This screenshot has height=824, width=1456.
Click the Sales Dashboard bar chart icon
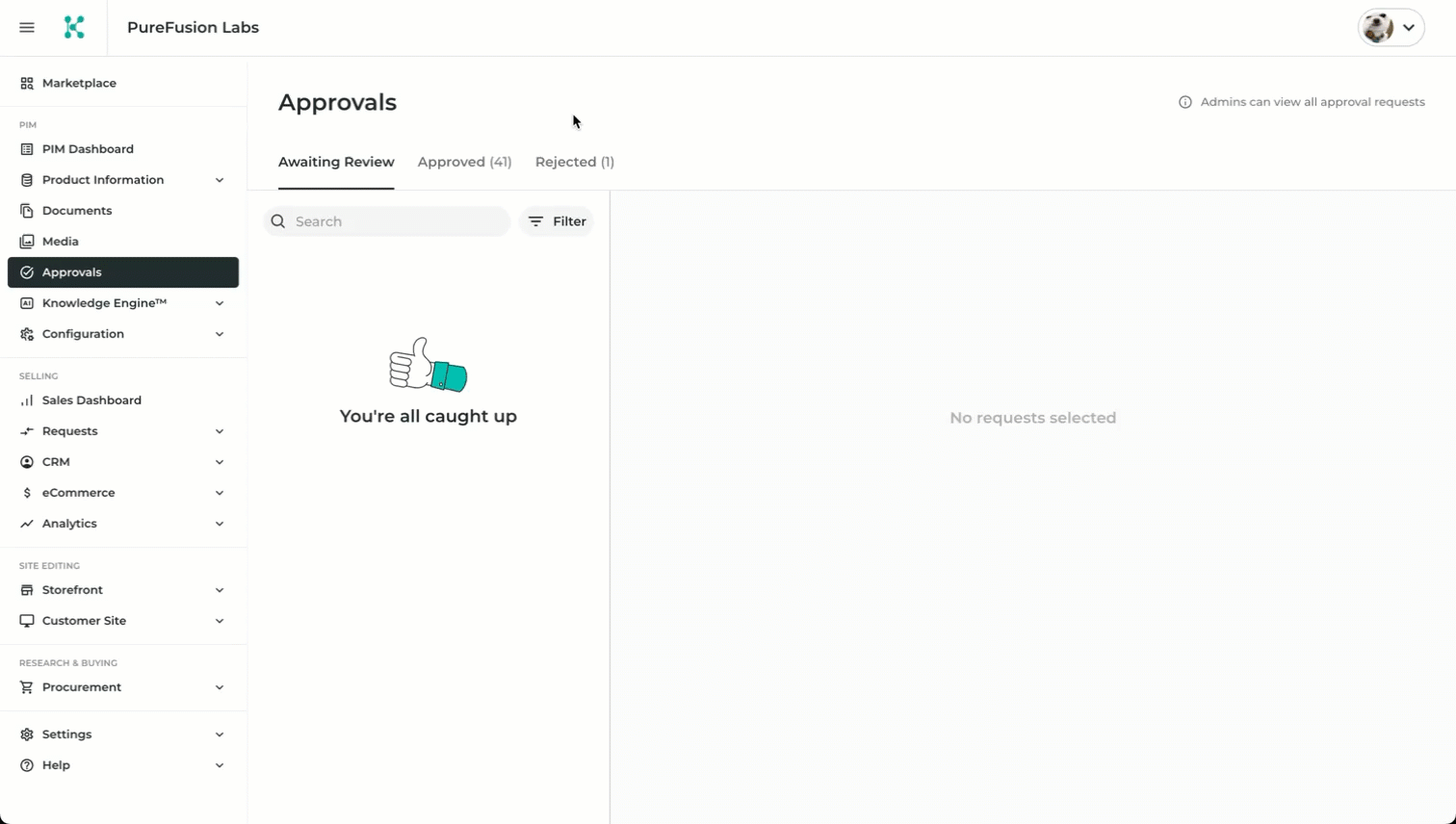coord(27,400)
